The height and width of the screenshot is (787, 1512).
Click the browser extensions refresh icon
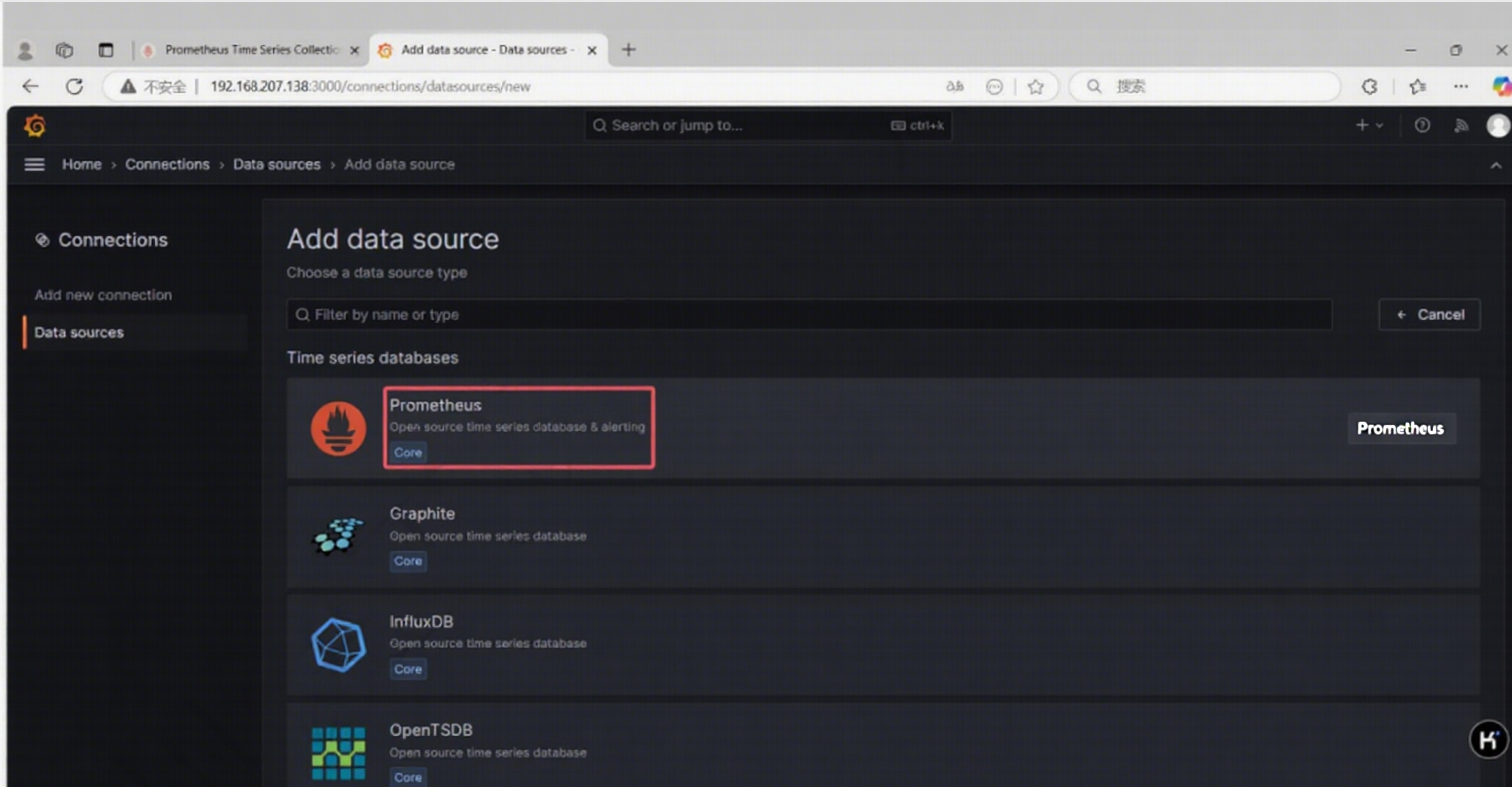1370,87
